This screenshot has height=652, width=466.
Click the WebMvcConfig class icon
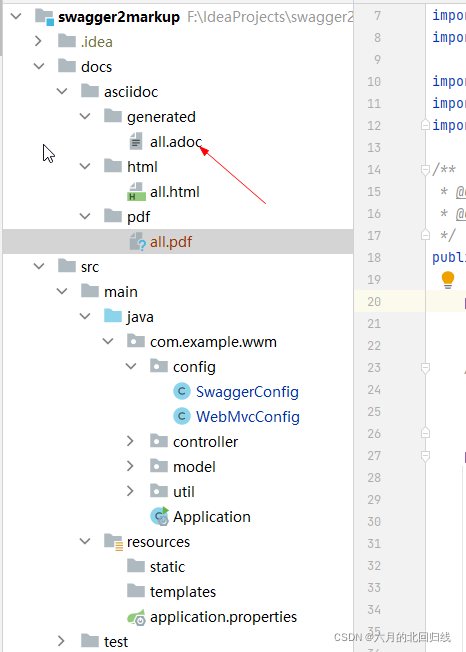182,417
